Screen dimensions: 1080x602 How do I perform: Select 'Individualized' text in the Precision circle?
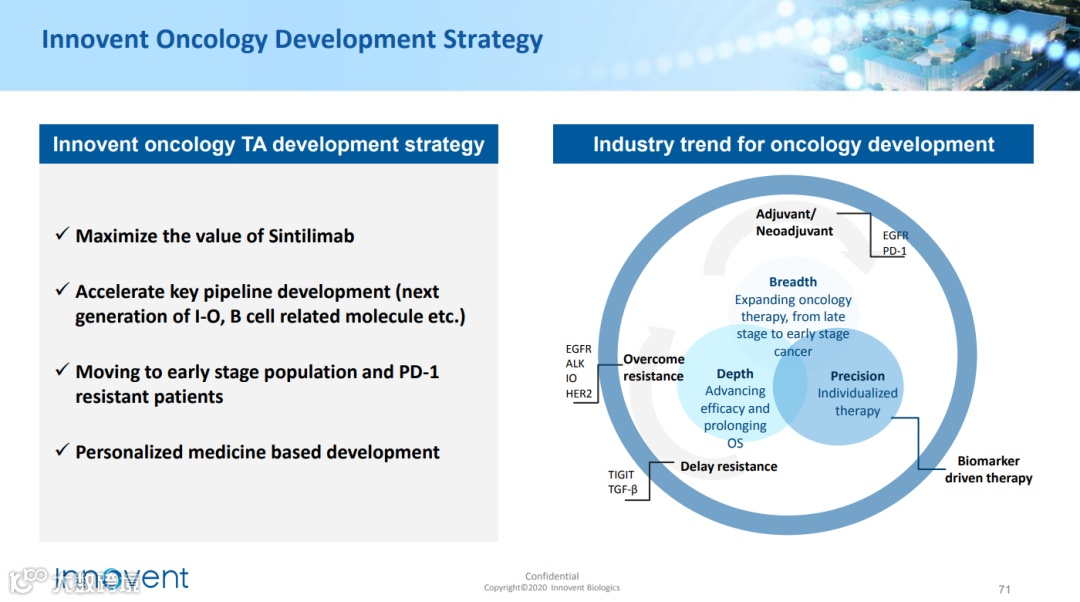click(x=858, y=393)
